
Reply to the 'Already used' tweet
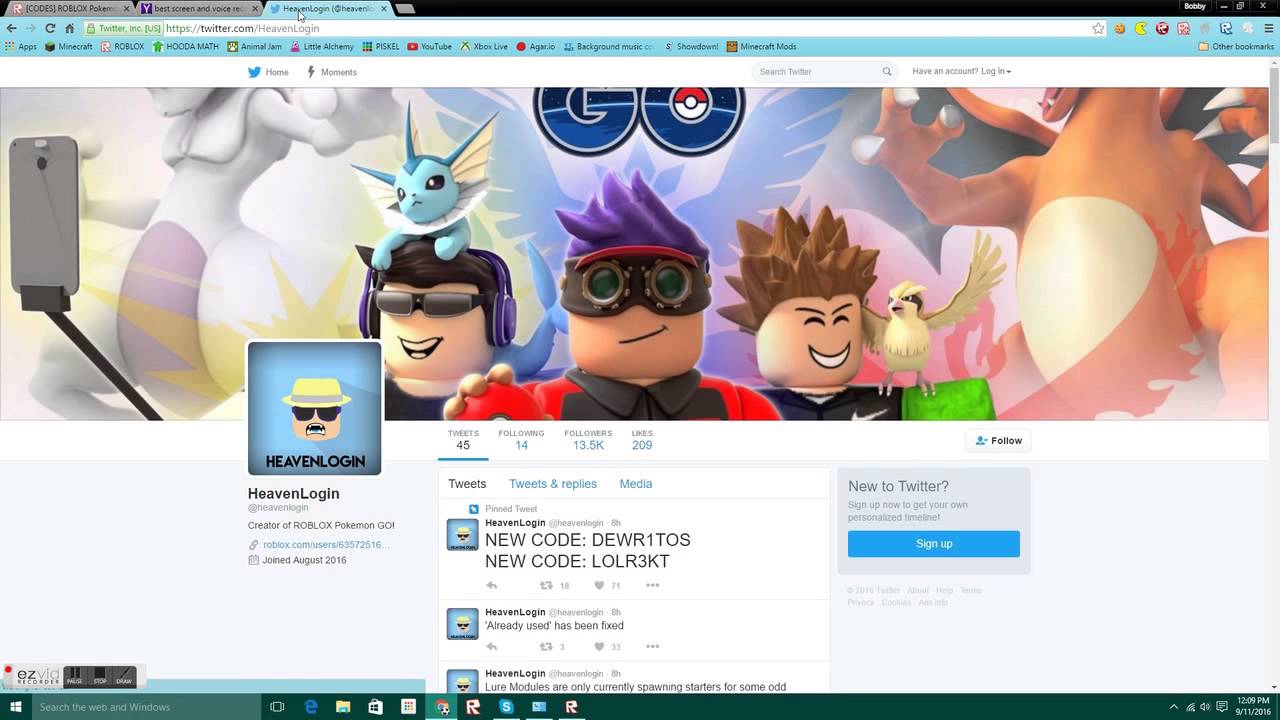pos(491,647)
